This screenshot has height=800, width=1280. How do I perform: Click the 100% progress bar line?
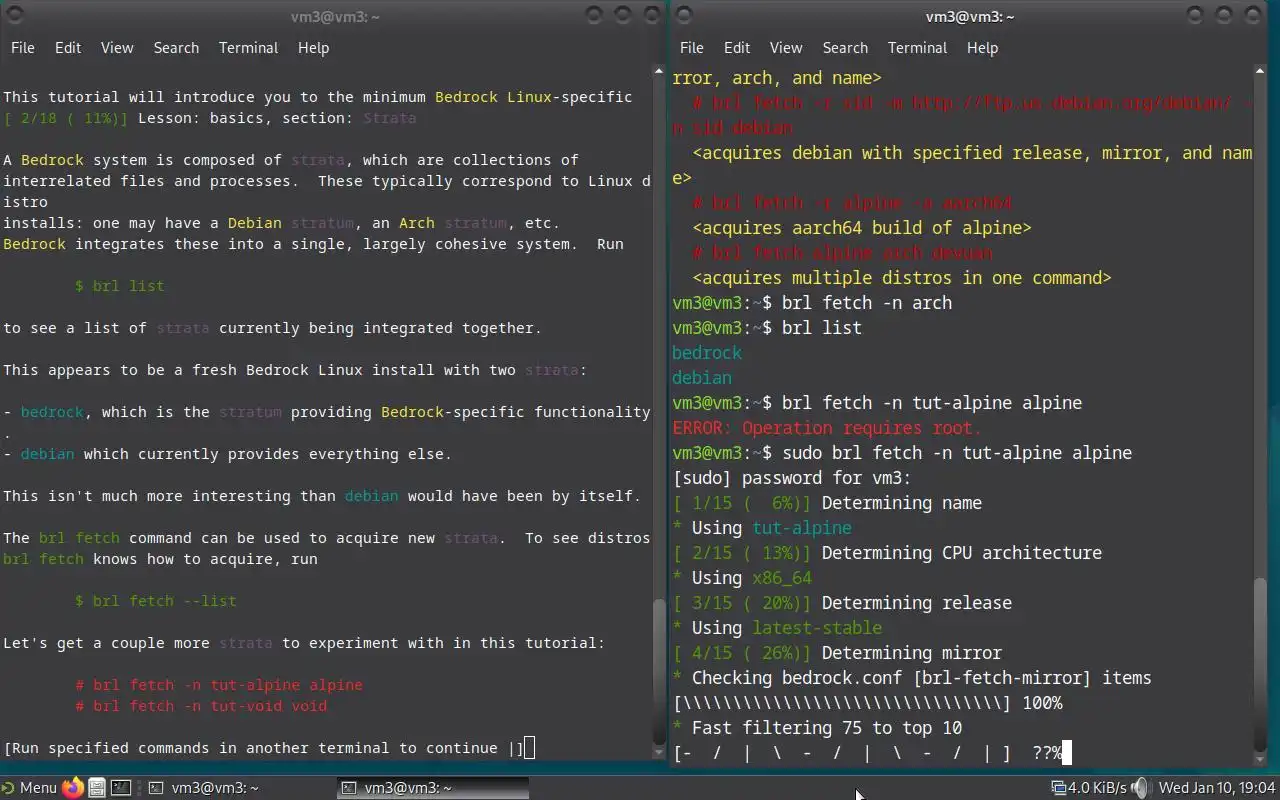[x=867, y=703]
